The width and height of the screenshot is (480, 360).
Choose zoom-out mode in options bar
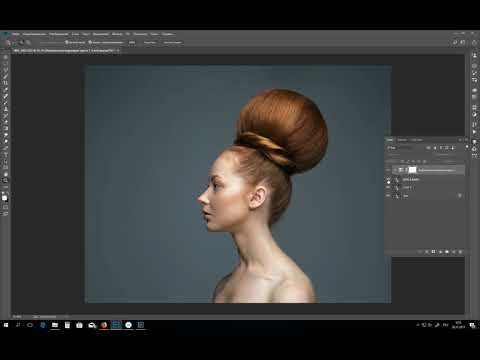(x=28, y=42)
